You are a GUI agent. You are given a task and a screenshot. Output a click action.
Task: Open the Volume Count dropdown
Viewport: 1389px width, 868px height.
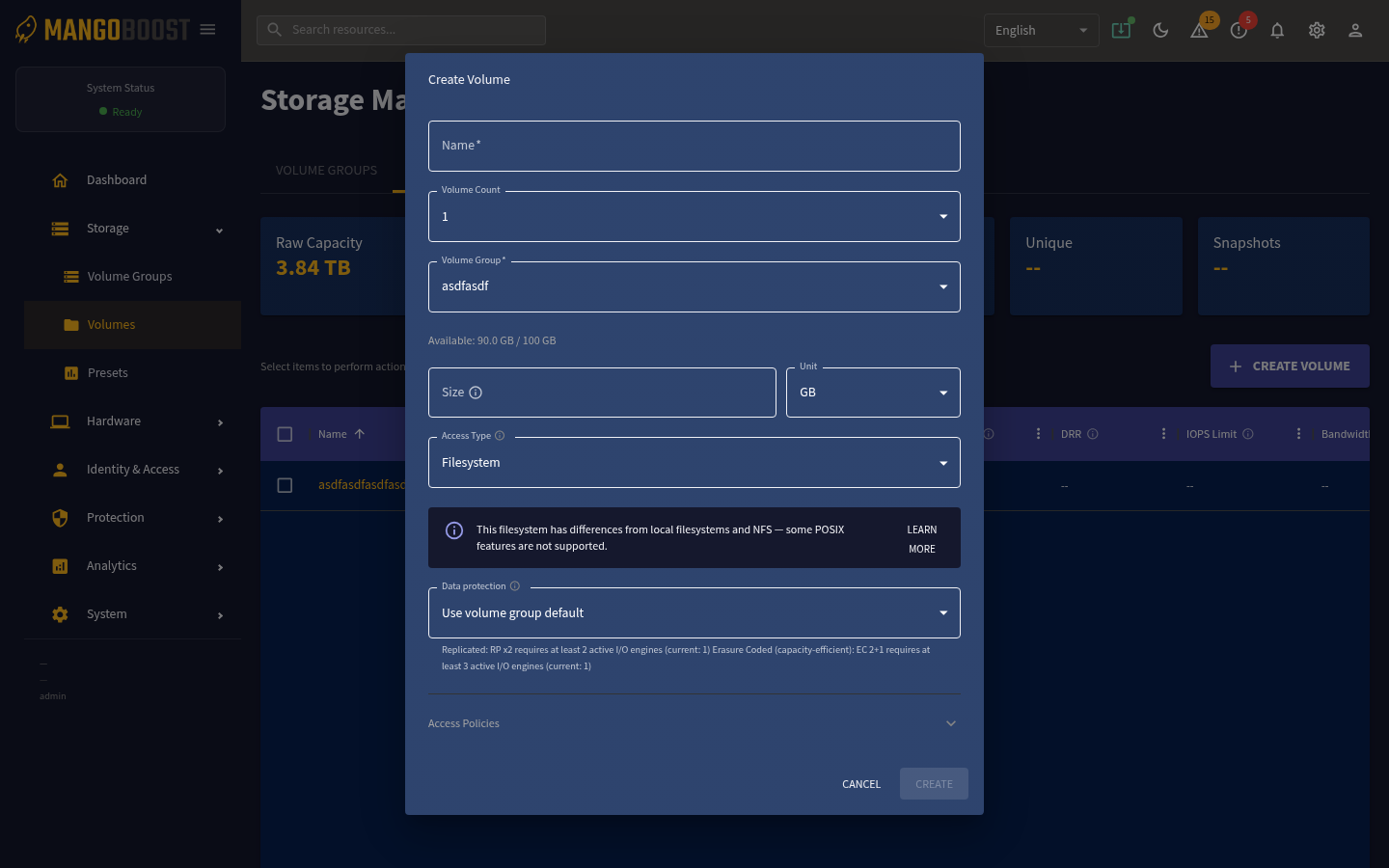(x=694, y=217)
